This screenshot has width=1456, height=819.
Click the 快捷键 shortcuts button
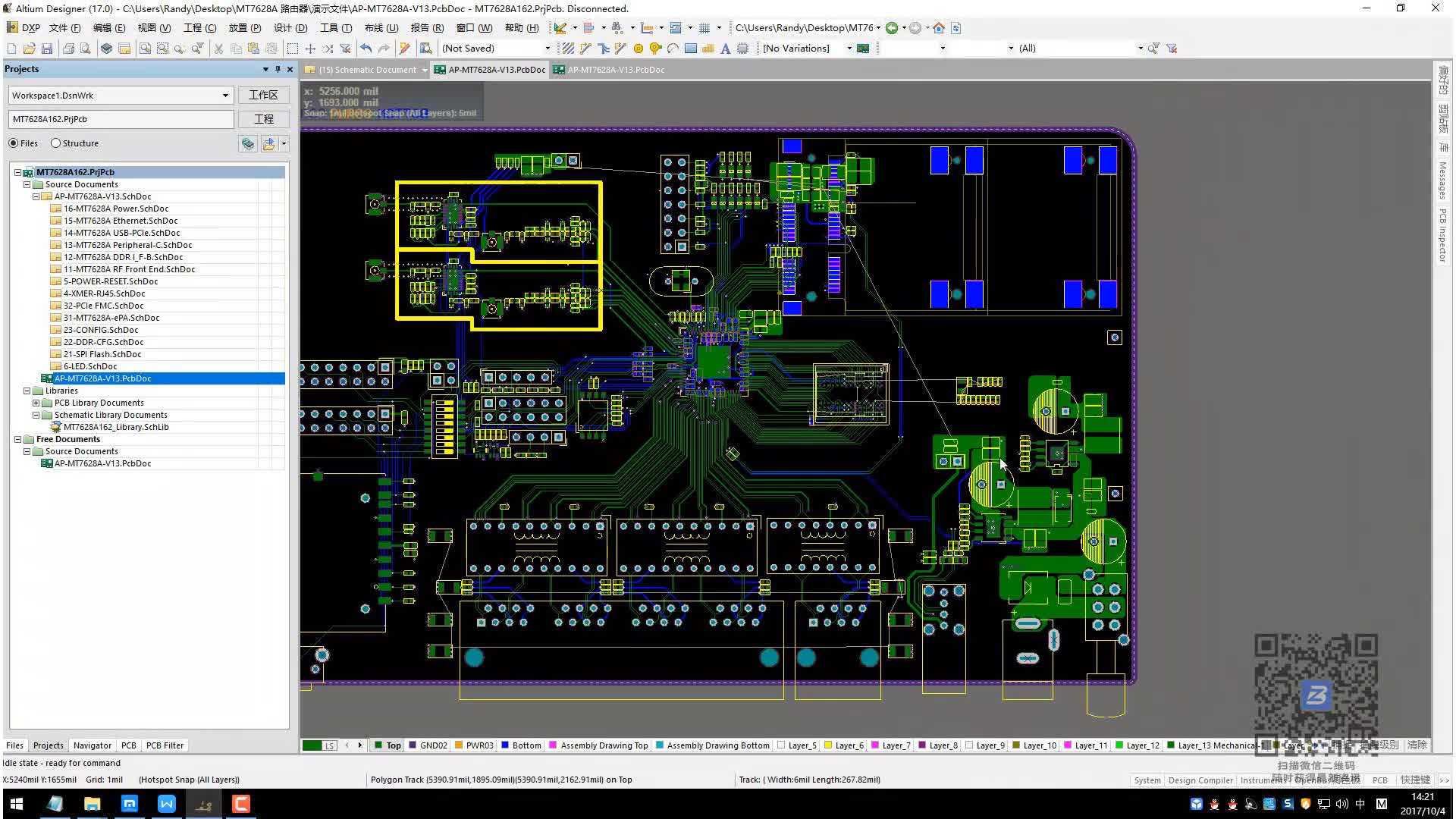[1415, 780]
